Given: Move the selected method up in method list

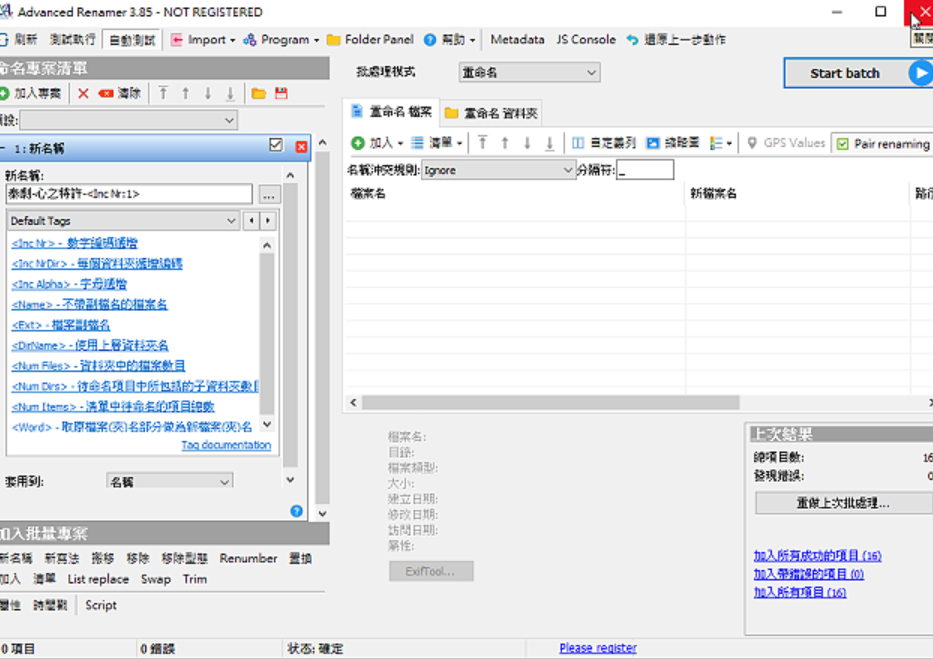Looking at the screenshot, I should (x=186, y=93).
